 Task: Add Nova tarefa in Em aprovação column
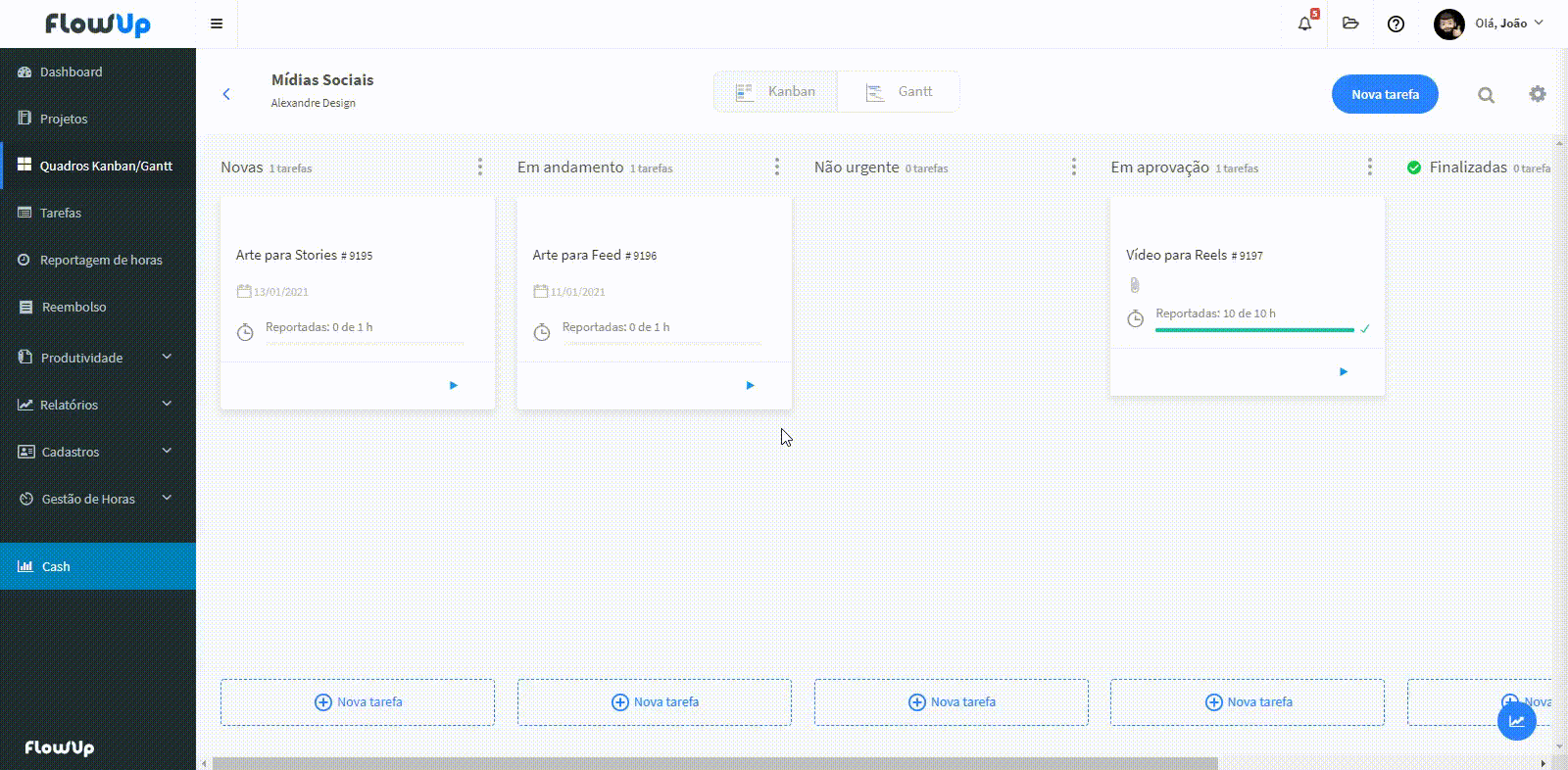pyautogui.click(x=1248, y=702)
